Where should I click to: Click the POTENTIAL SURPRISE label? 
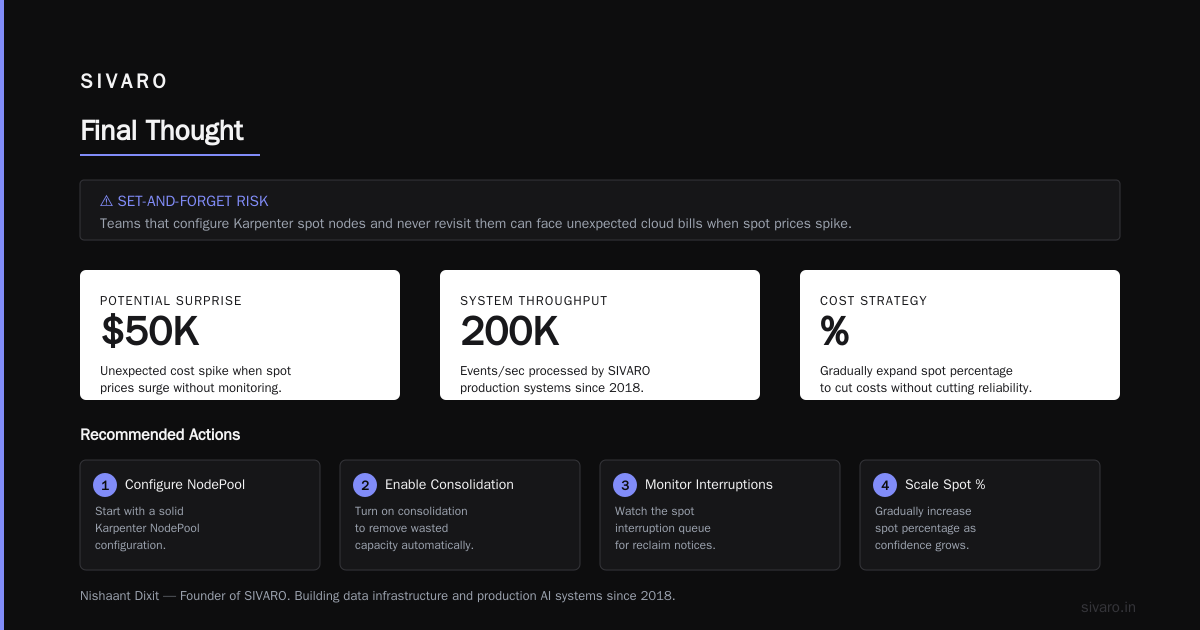(x=171, y=300)
